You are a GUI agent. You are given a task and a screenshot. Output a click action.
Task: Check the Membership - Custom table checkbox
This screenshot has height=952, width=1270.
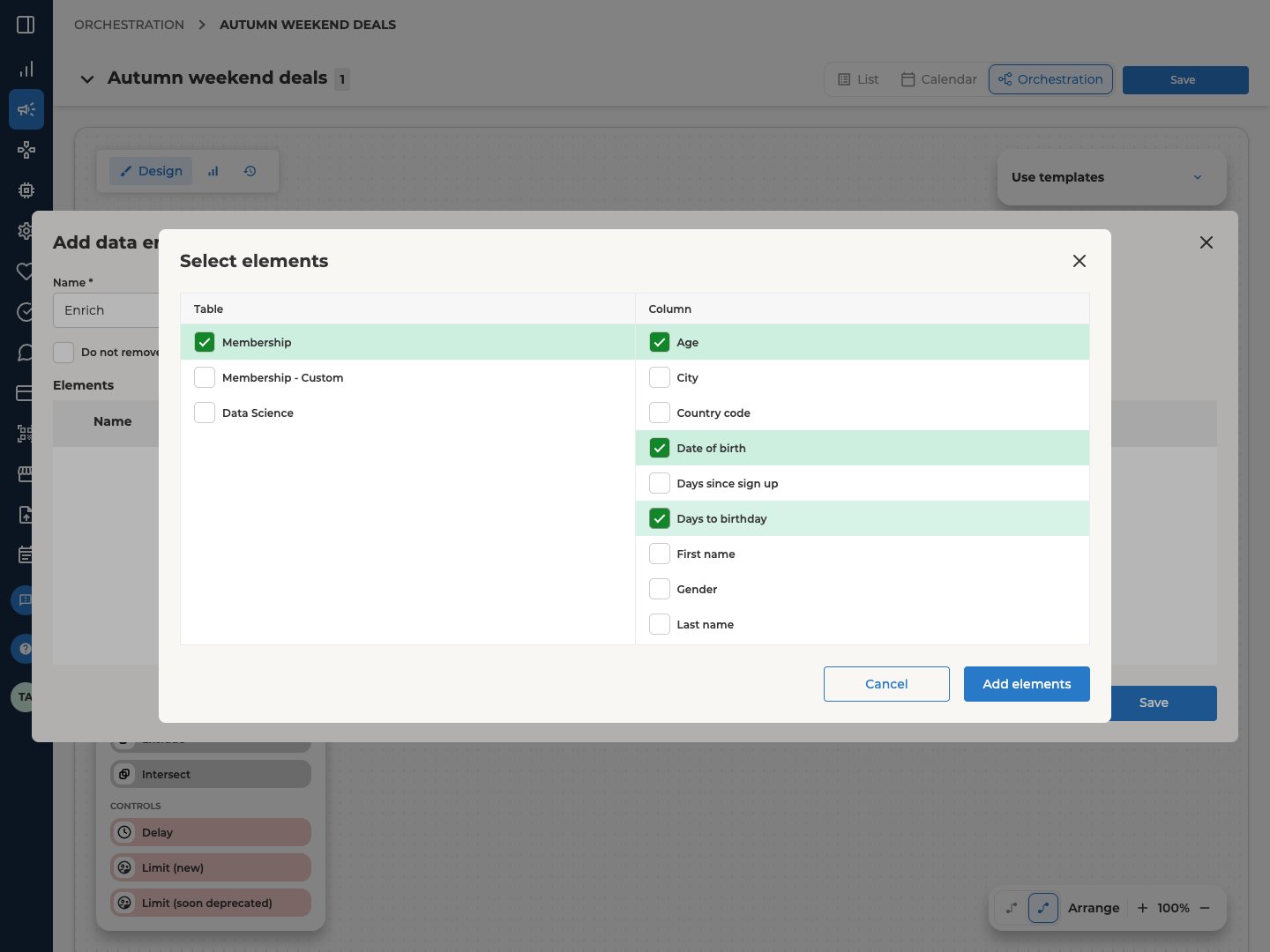pyautogui.click(x=205, y=377)
